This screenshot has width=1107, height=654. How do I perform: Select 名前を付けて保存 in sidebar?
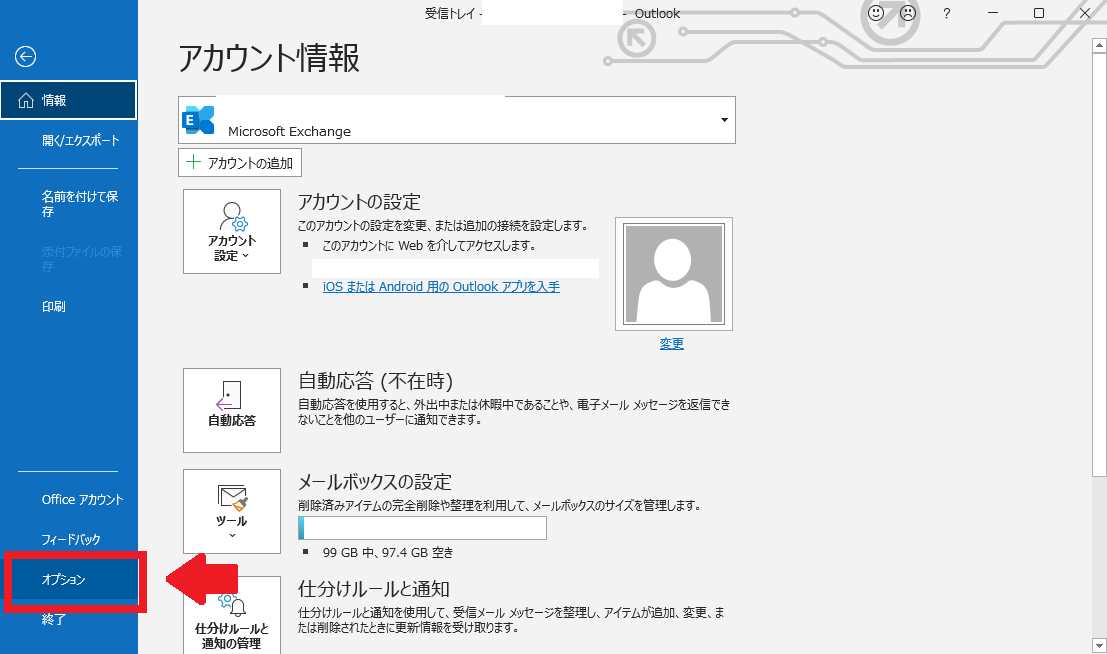(x=80, y=204)
